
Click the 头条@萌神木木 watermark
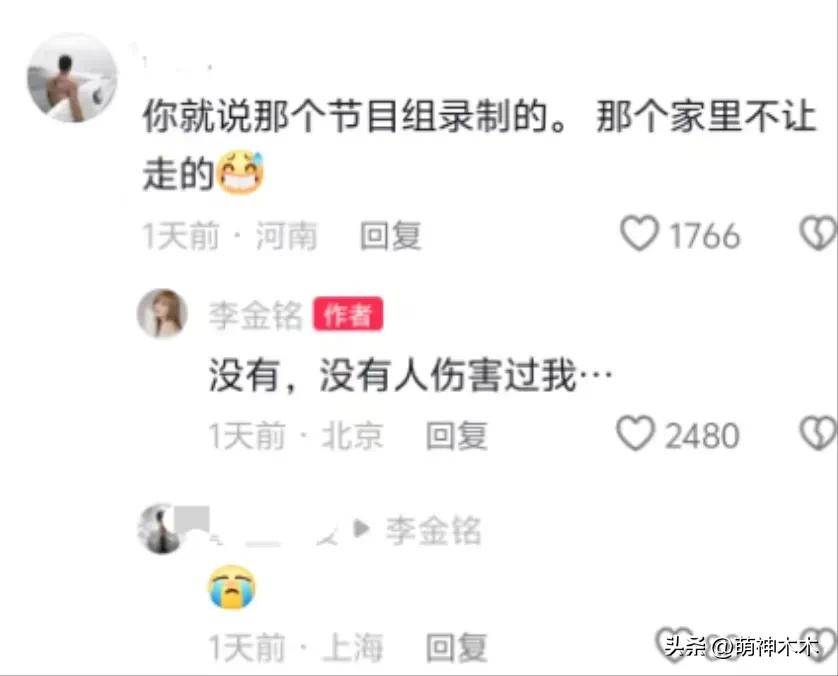tap(742, 646)
